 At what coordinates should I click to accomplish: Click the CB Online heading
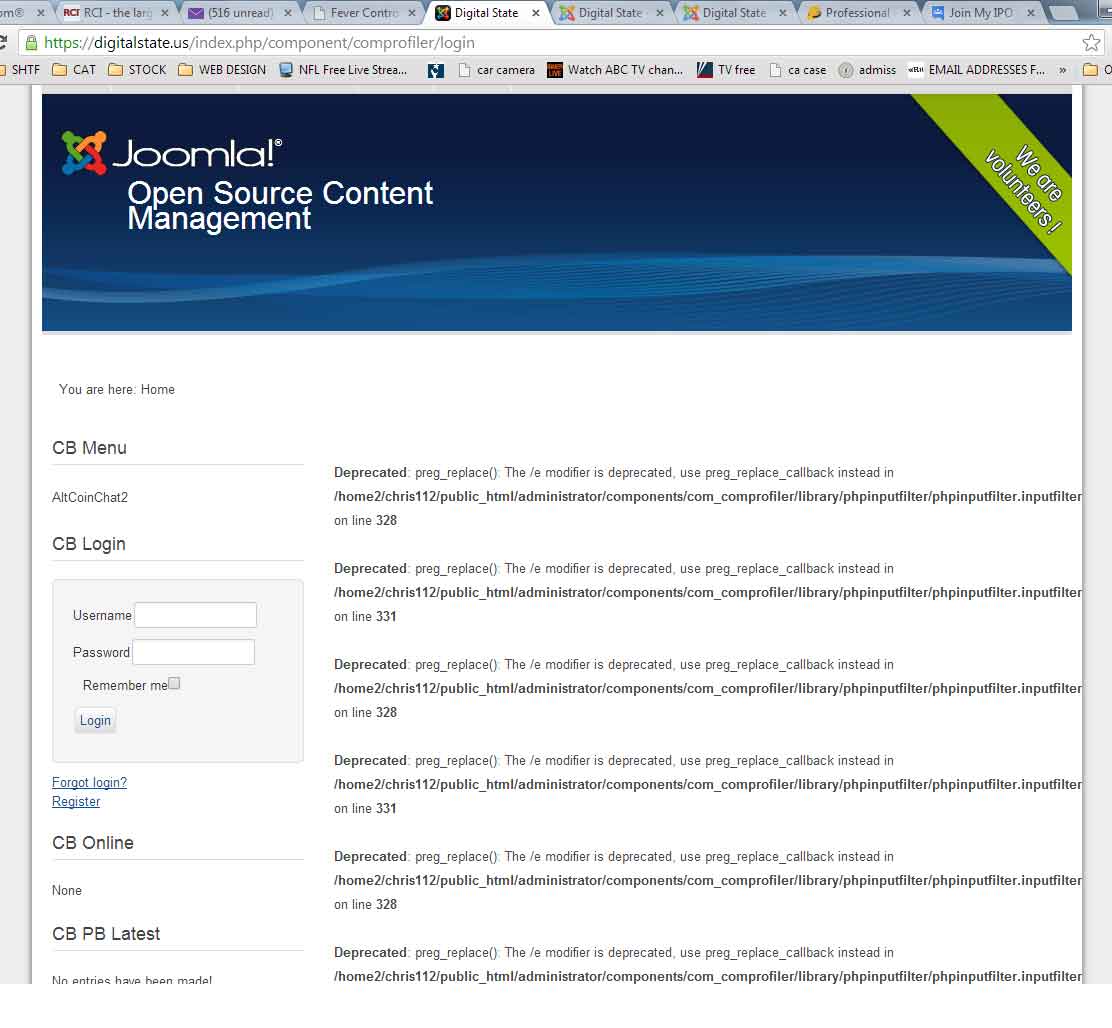[x=93, y=842]
